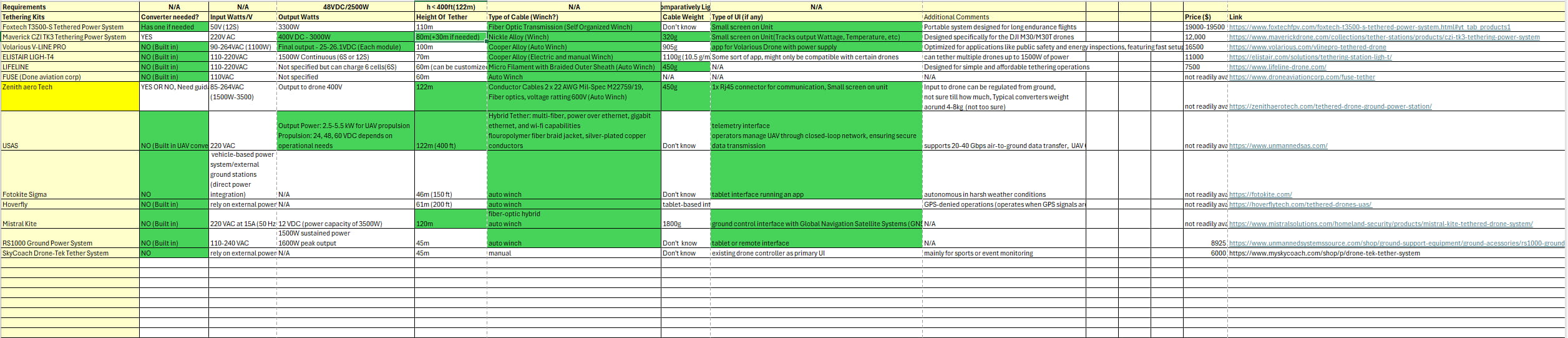Select the '48VDC/2500W' requirement cell
Image resolution: width=1568 pixels, height=338 pixels.
346,7
